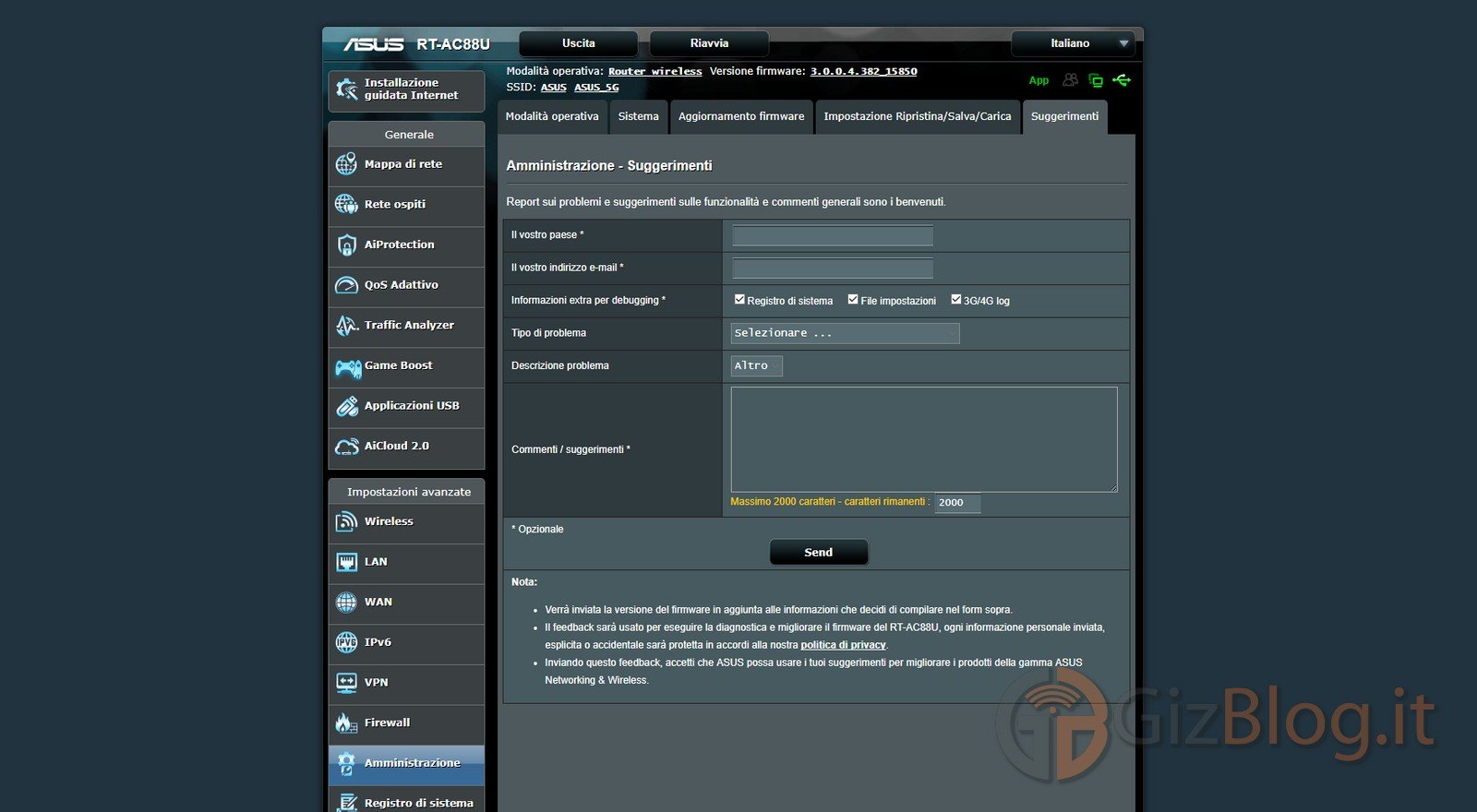Screen dimensions: 1477x812
Task: Click the Uscita logout button
Action: click(579, 43)
